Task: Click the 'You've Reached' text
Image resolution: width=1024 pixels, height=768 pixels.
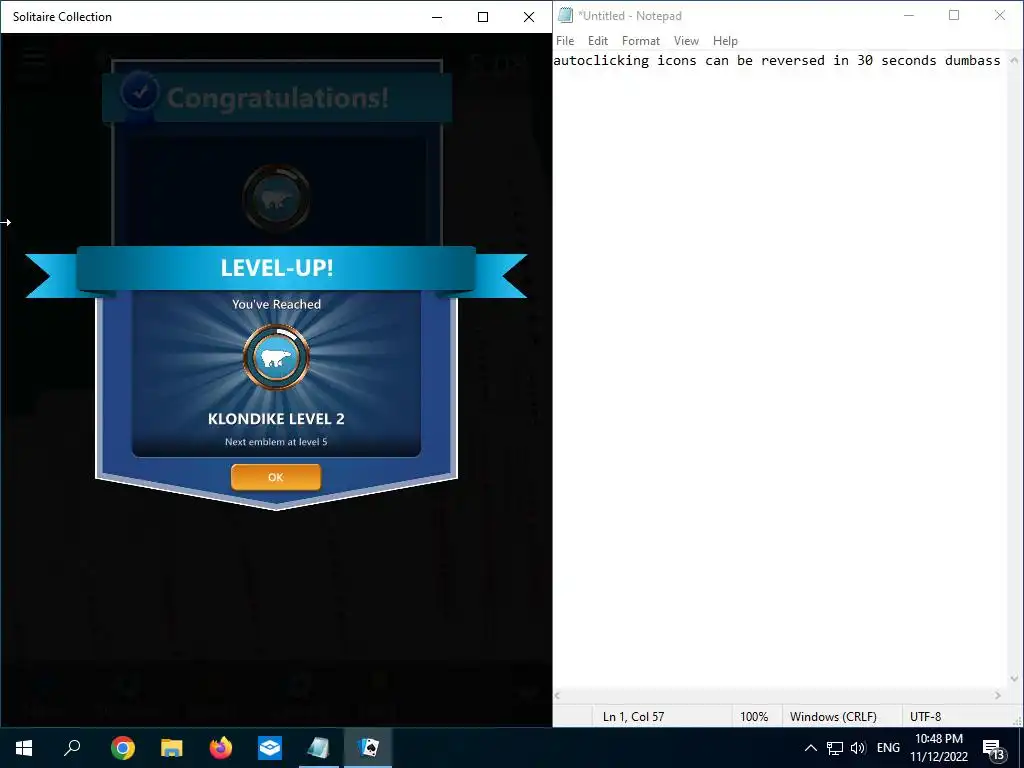Action: 276,304
